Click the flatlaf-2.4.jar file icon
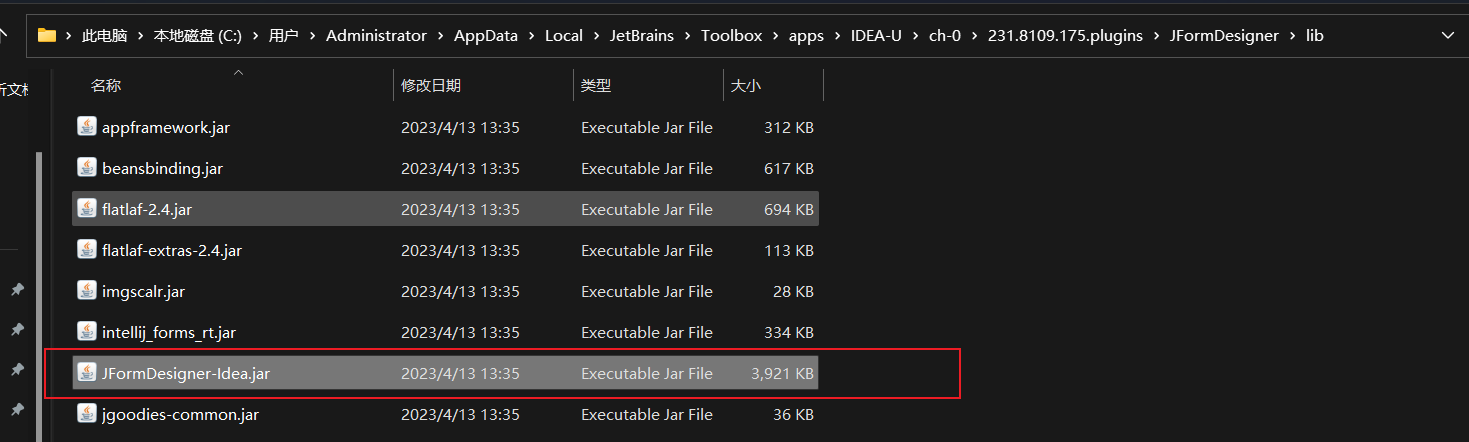This screenshot has width=1469, height=442. coord(87,209)
